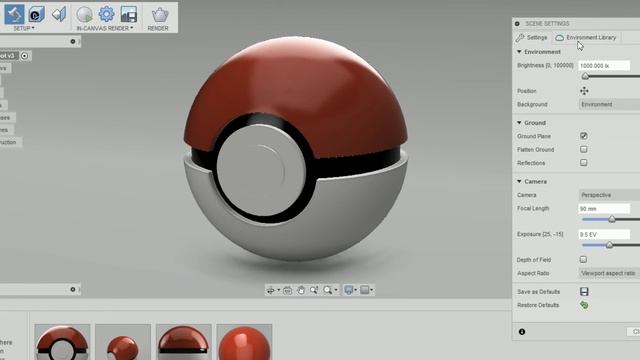
Task: Adjust the Focal Length slider handle
Action: click(611, 220)
